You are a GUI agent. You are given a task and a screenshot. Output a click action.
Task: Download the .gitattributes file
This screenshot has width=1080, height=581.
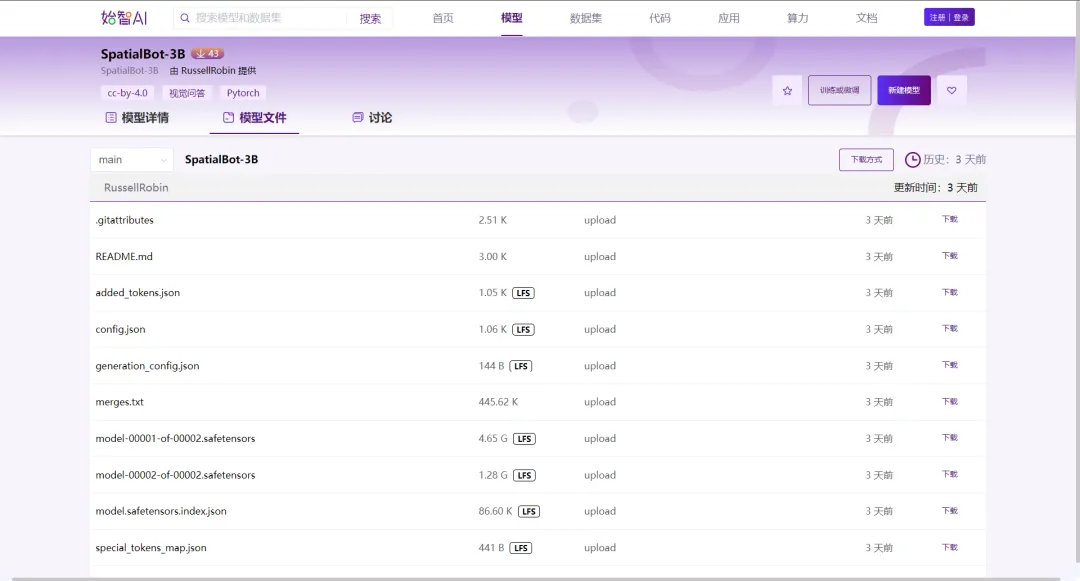click(x=950, y=220)
